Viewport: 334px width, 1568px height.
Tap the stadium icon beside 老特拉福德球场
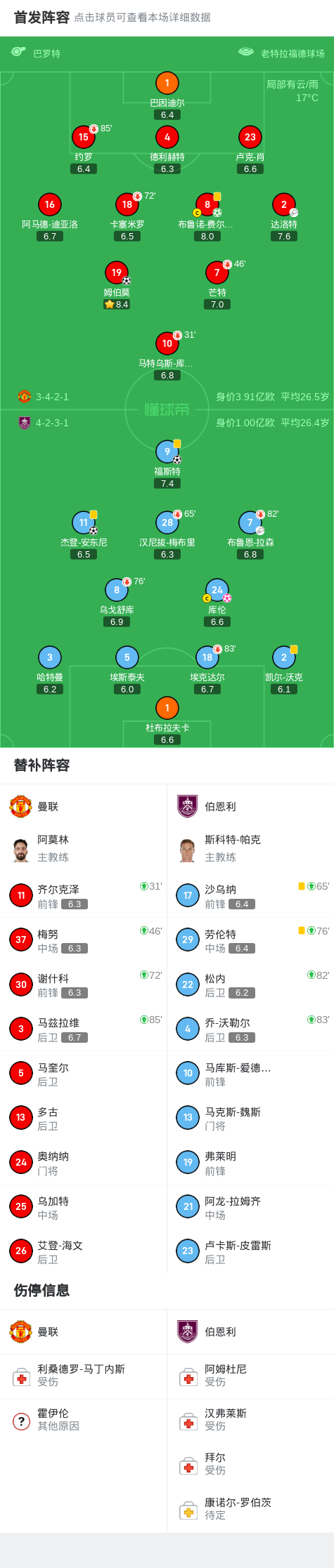246,52
